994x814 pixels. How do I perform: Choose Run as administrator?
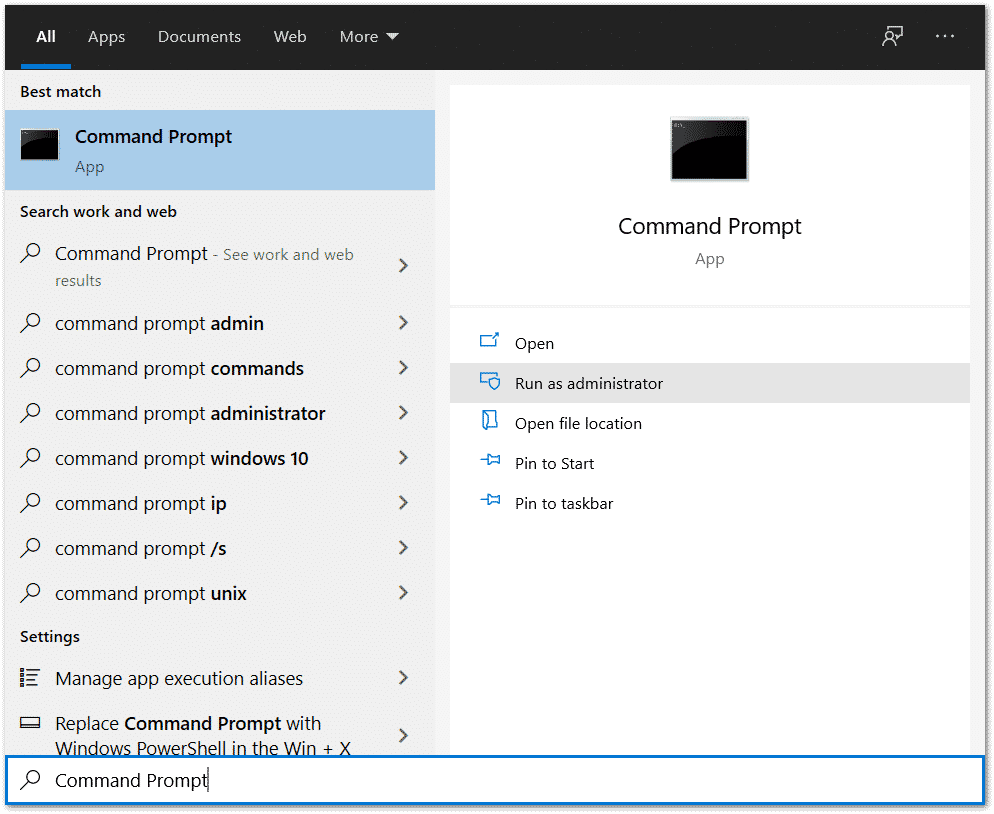click(x=710, y=383)
